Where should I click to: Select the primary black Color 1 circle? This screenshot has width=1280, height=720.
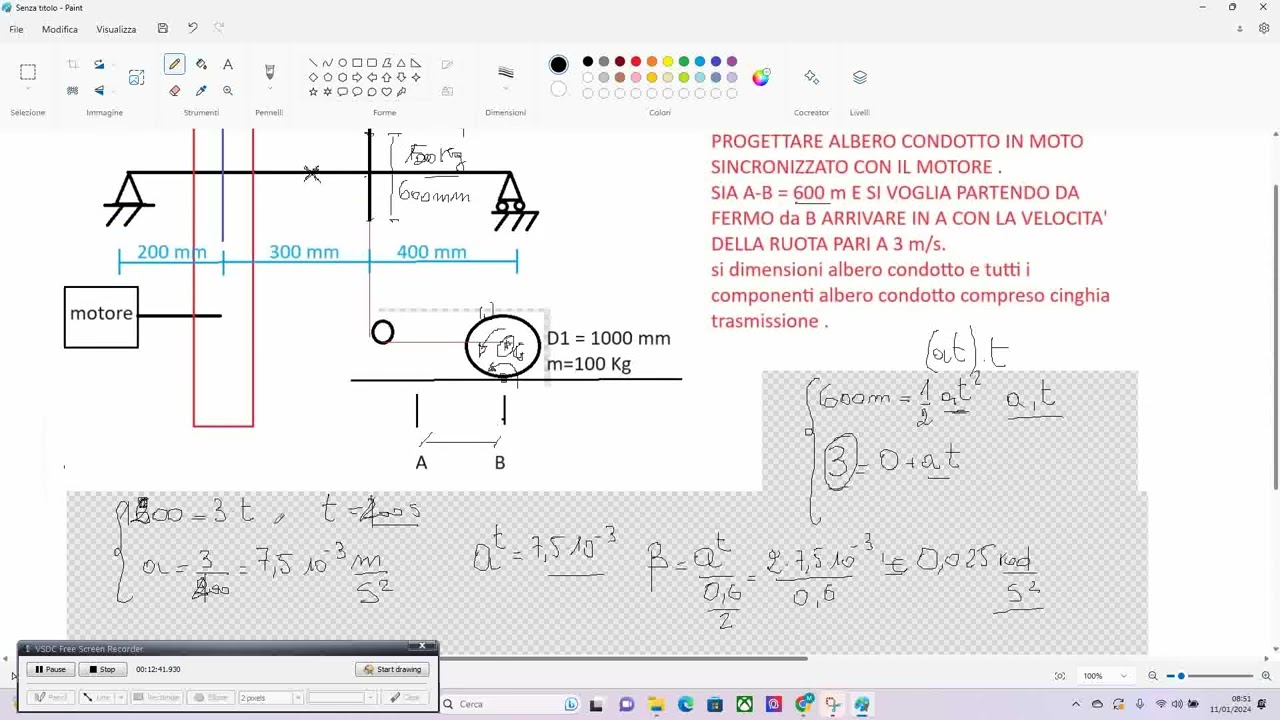(558, 65)
